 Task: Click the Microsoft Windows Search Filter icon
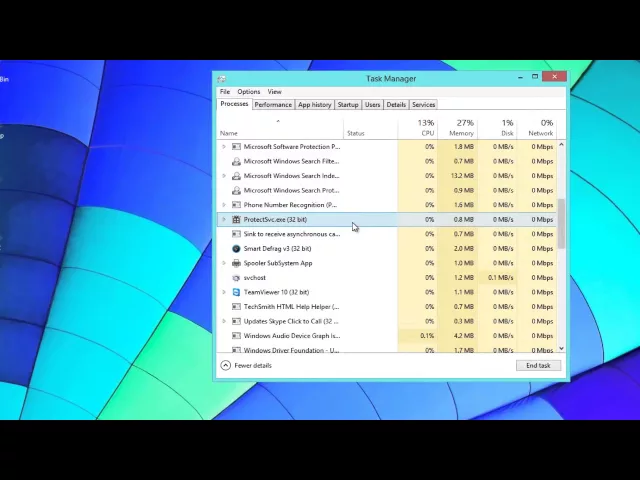[236, 161]
